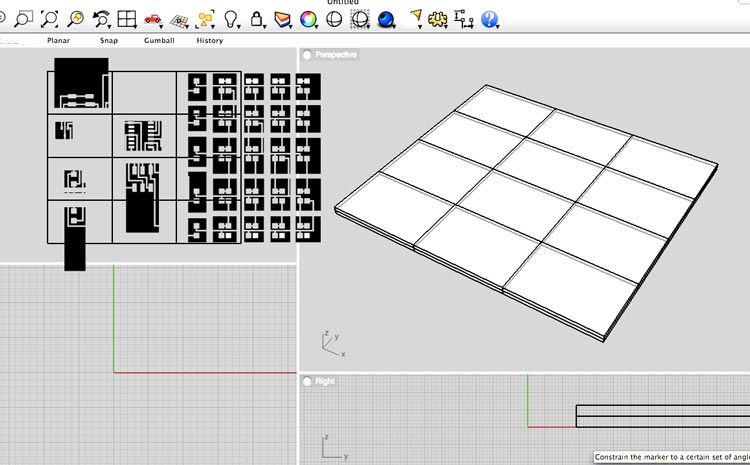Toggle History recording
The width and height of the screenshot is (750, 465).
(x=210, y=41)
